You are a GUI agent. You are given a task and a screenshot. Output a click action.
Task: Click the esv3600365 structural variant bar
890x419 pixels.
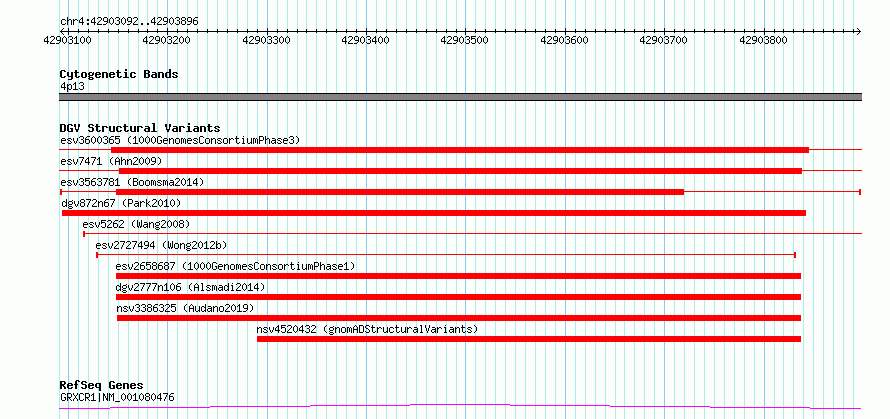[x=460, y=150]
